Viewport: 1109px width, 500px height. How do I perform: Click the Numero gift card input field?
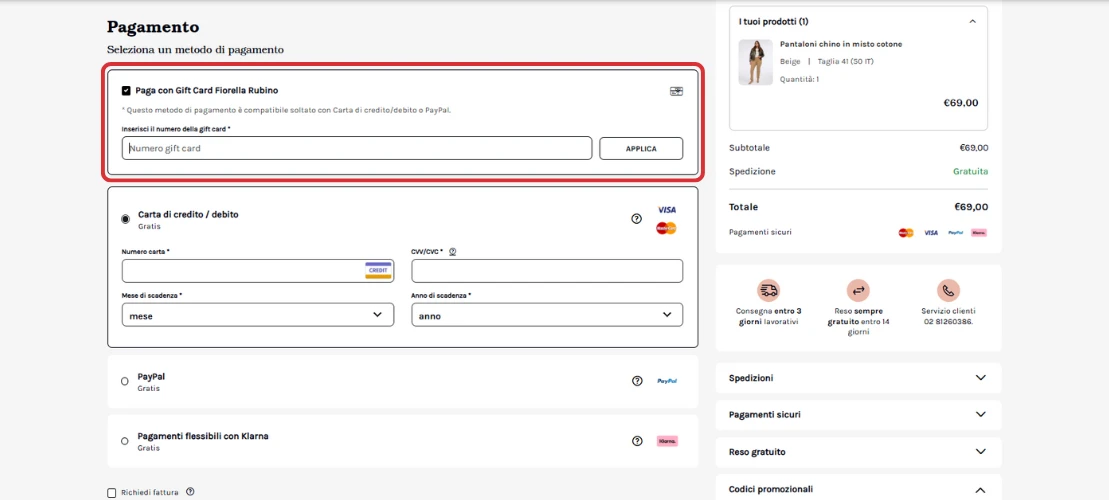point(357,149)
